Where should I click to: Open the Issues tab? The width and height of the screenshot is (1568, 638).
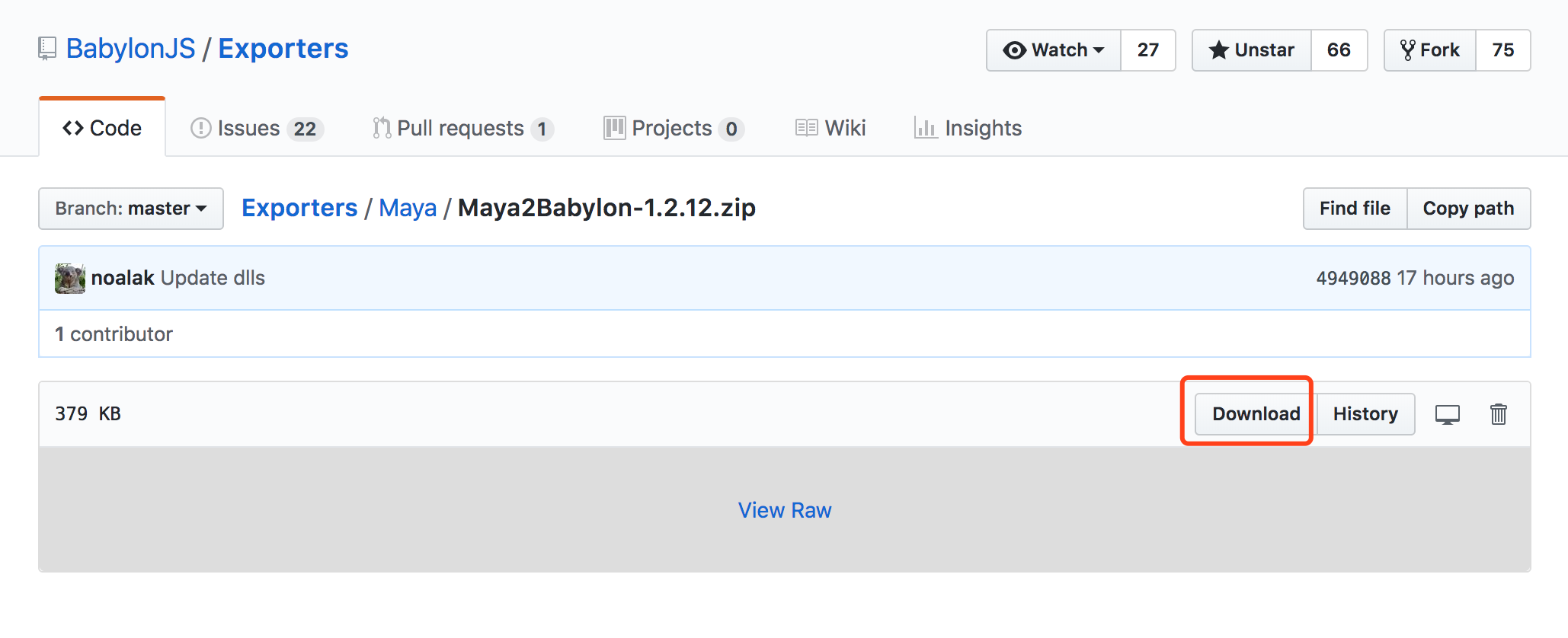[256, 129]
